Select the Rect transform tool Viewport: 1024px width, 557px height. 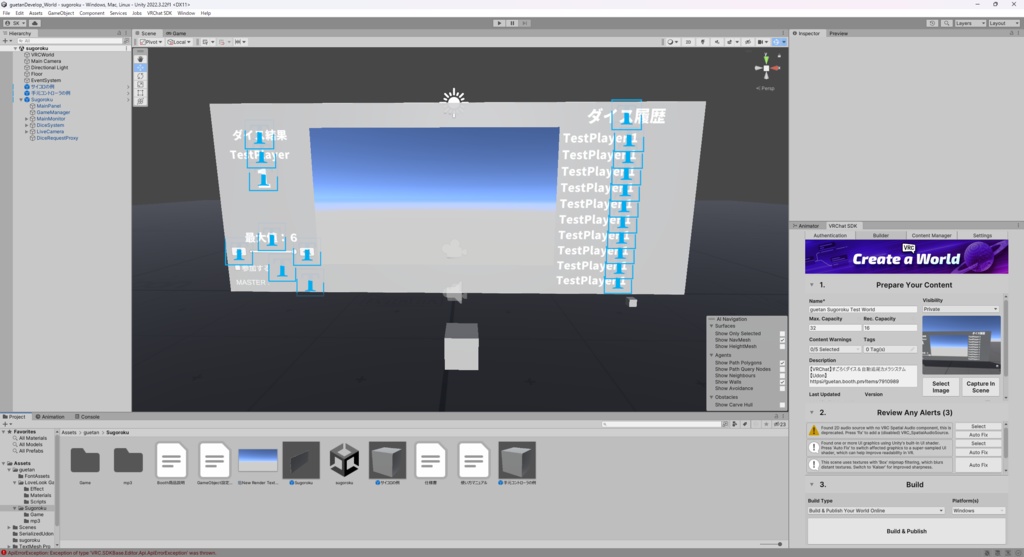pos(140,93)
